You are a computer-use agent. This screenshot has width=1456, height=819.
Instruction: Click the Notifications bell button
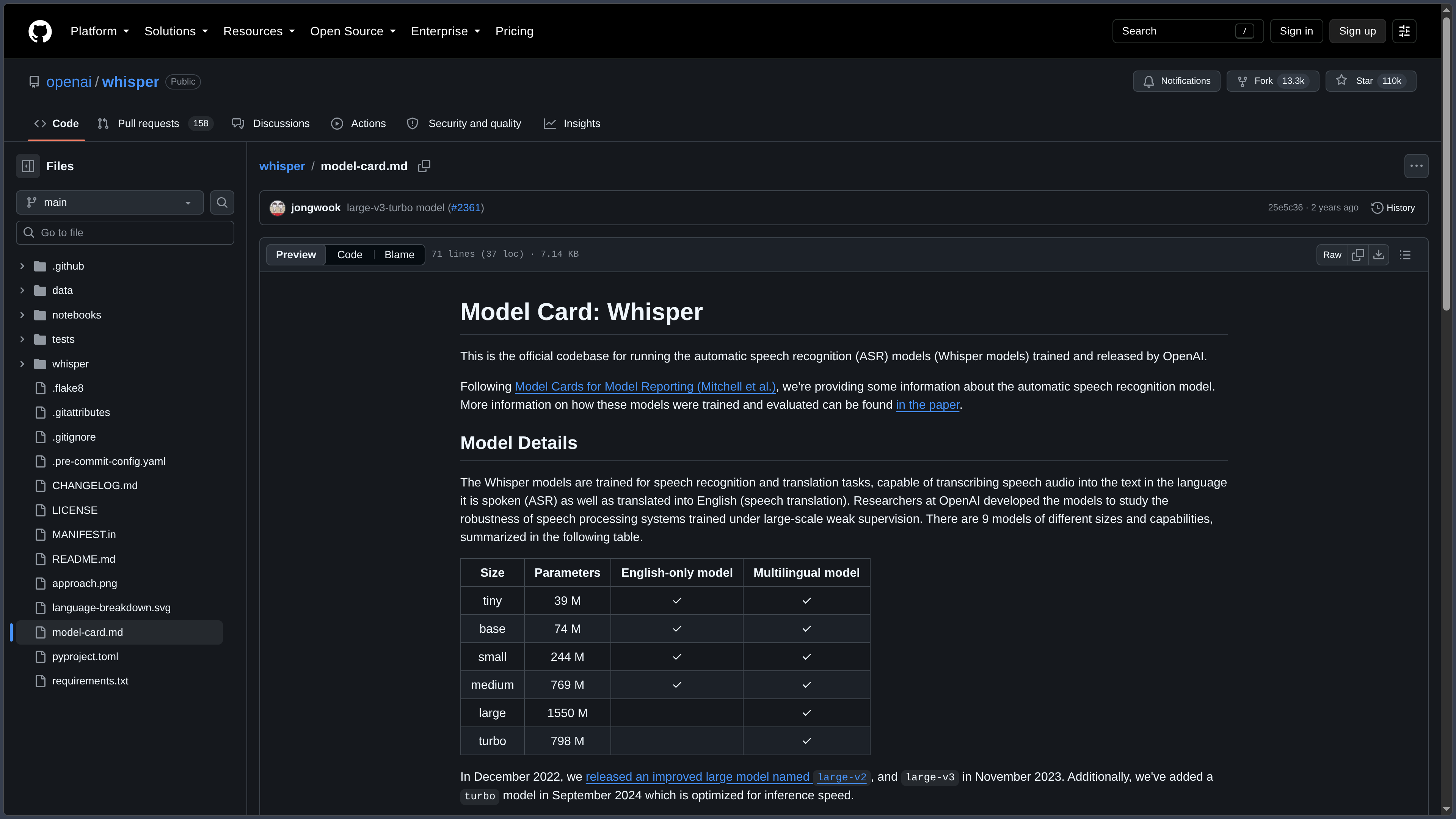[x=1176, y=81]
